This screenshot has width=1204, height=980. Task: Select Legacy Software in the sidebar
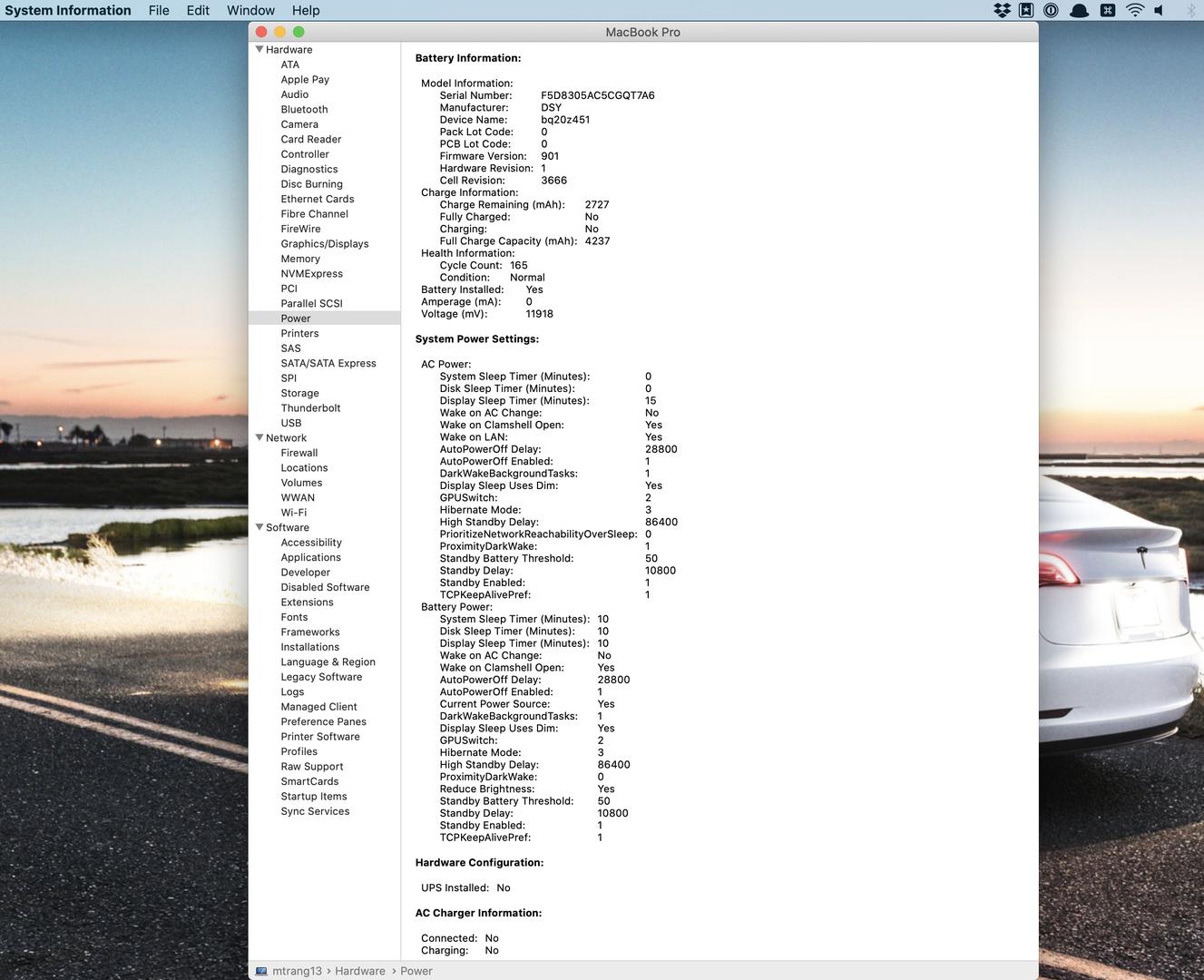[322, 677]
